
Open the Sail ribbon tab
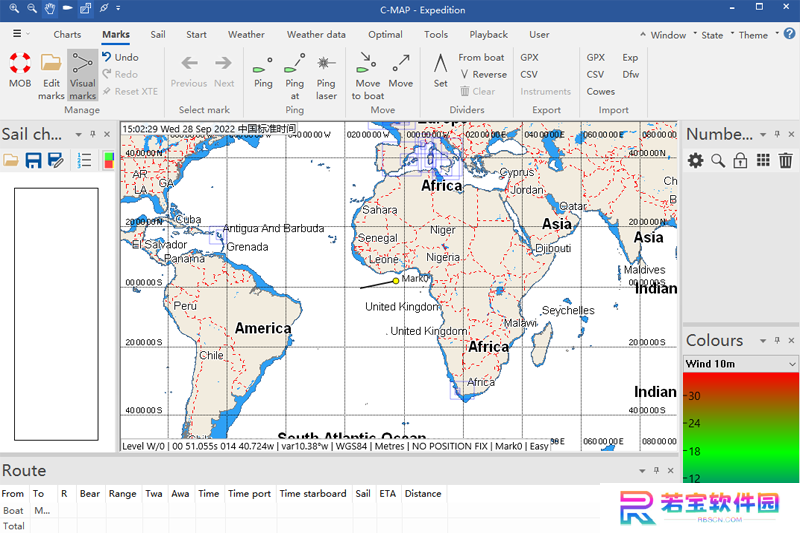click(158, 35)
